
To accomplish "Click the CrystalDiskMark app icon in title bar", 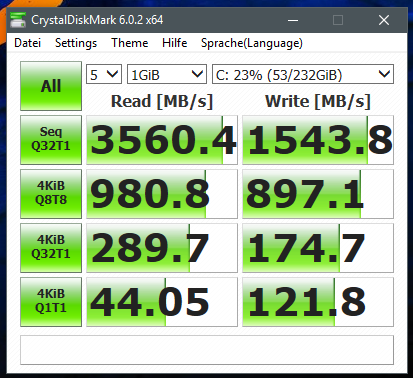I will (18, 20).
